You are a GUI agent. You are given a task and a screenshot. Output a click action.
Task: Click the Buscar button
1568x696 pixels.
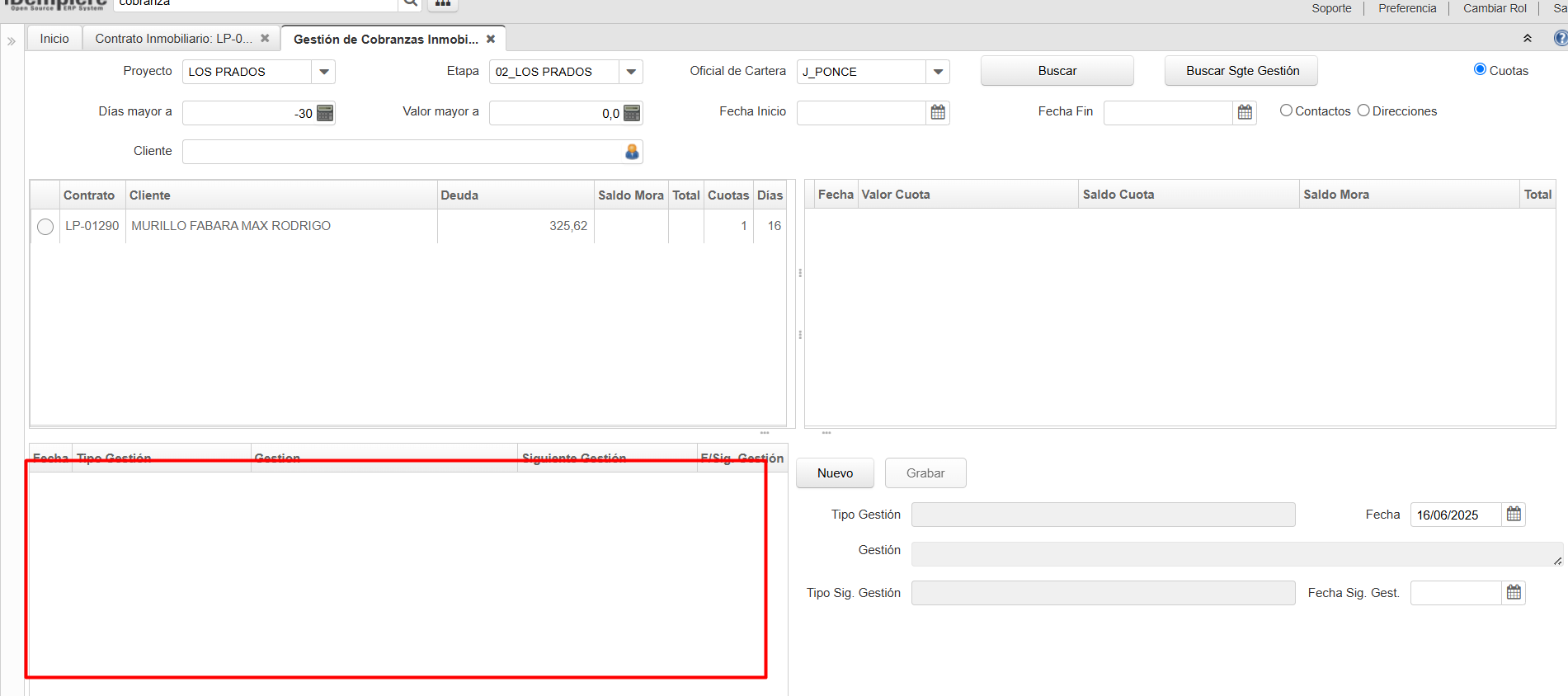click(x=1057, y=71)
